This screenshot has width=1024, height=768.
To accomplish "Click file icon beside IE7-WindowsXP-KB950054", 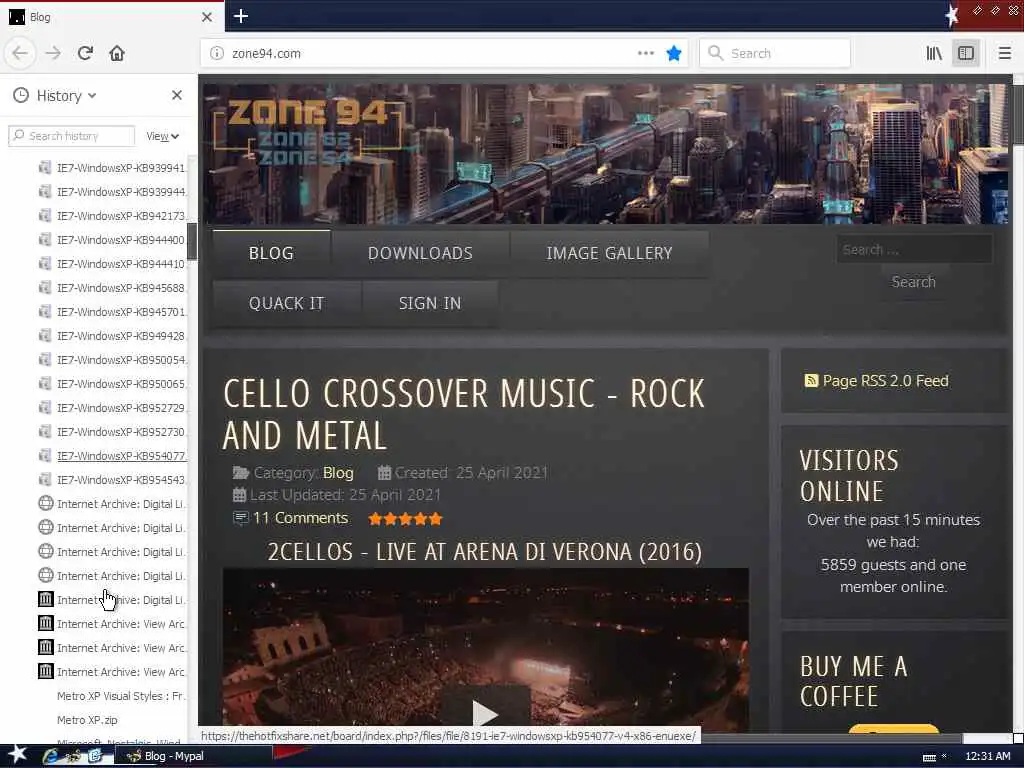I will coord(45,360).
